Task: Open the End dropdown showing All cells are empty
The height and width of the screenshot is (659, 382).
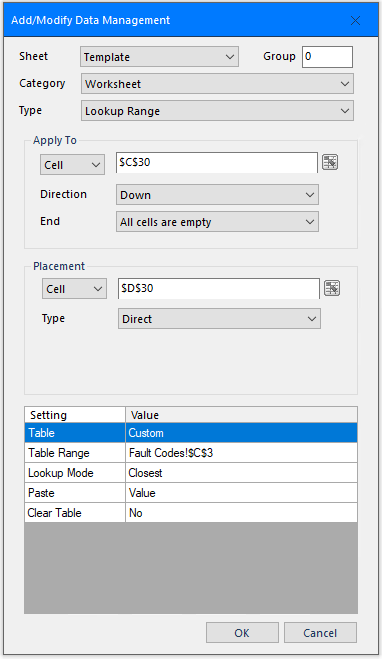Action: click(x=217, y=222)
